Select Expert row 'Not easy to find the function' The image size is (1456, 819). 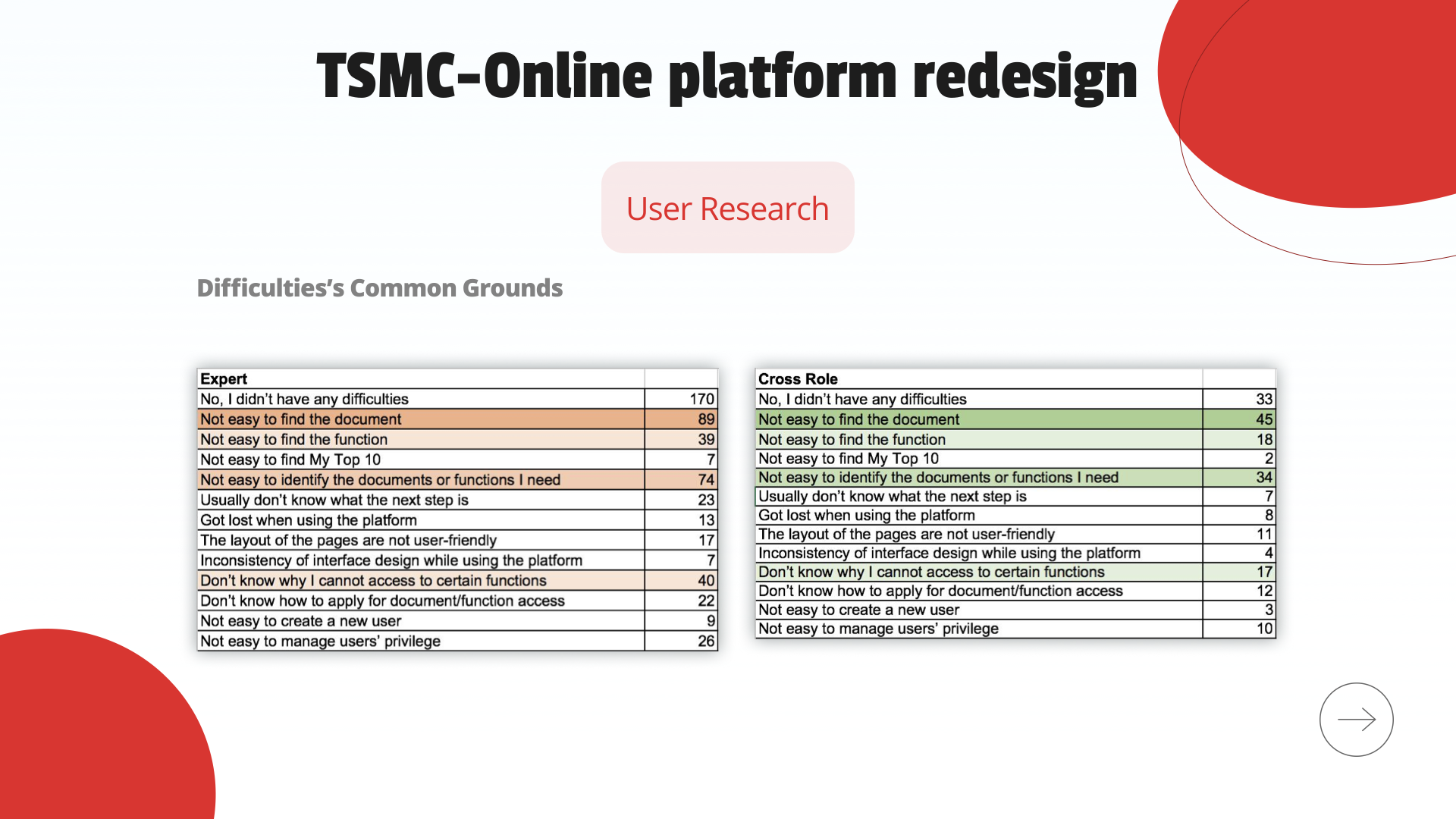click(x=457, y=439)
